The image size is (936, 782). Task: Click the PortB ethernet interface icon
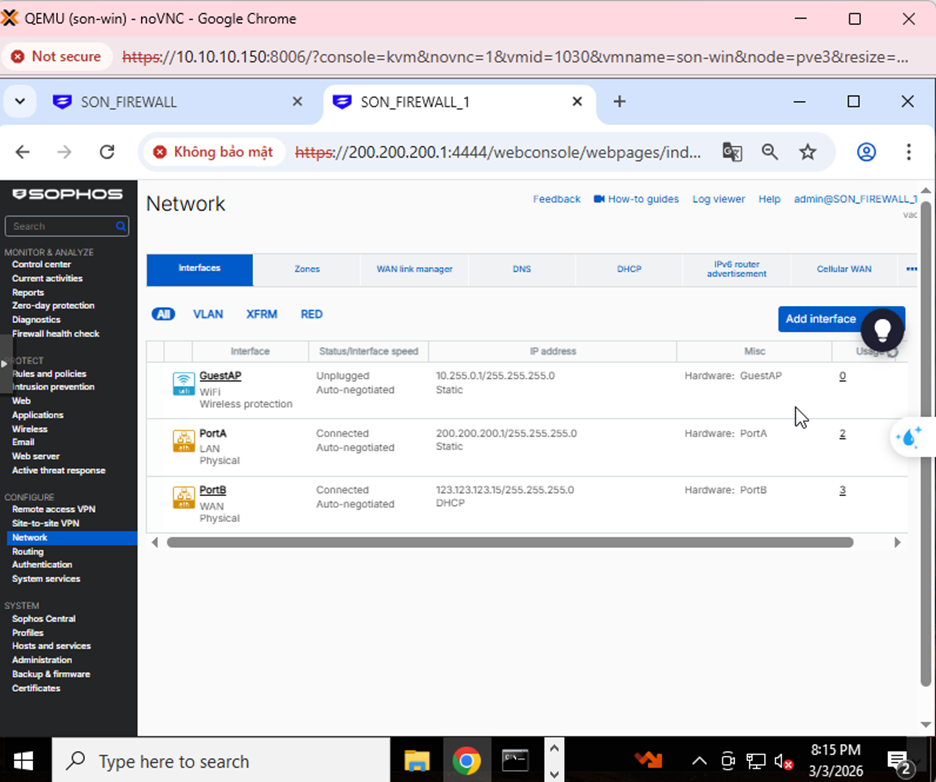(183, 497)
